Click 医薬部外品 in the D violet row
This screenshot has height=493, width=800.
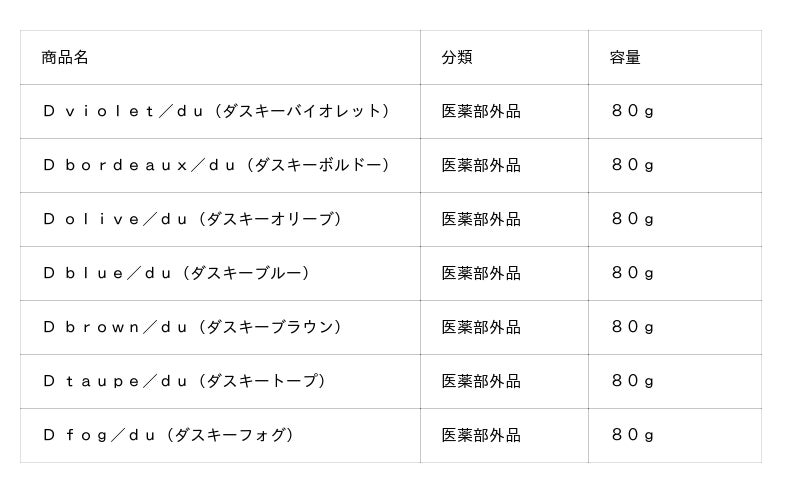481,111
